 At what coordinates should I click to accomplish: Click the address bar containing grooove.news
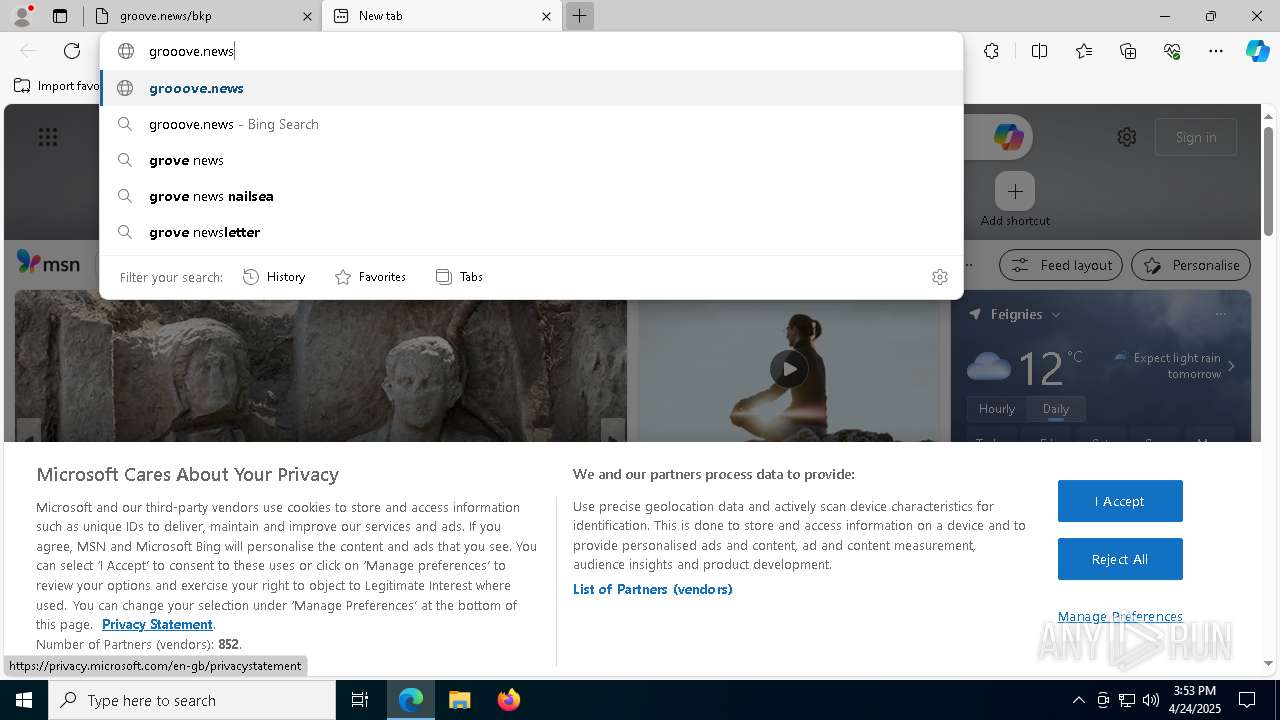[x=530, y=51]
